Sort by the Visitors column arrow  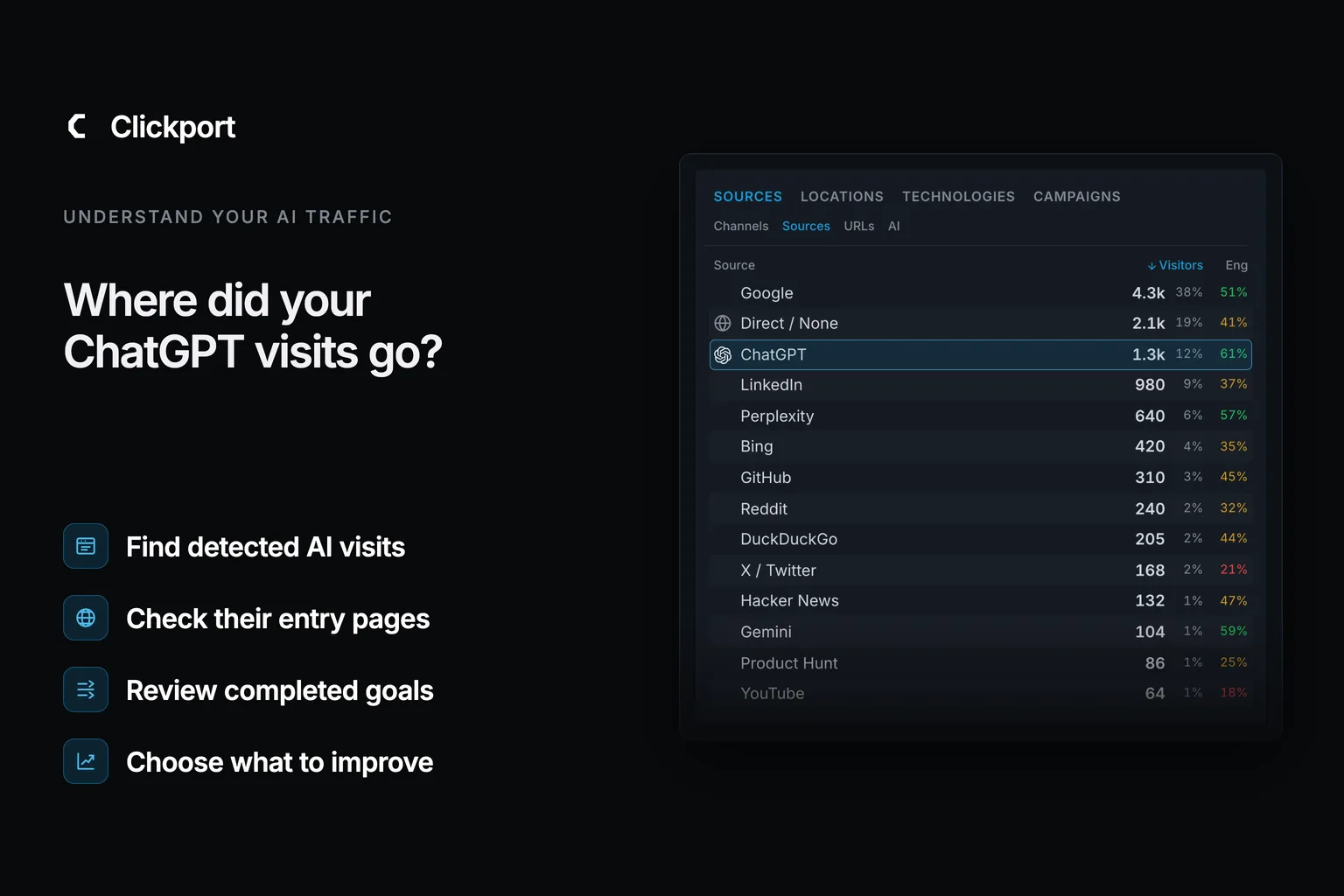pos(1151,266)
